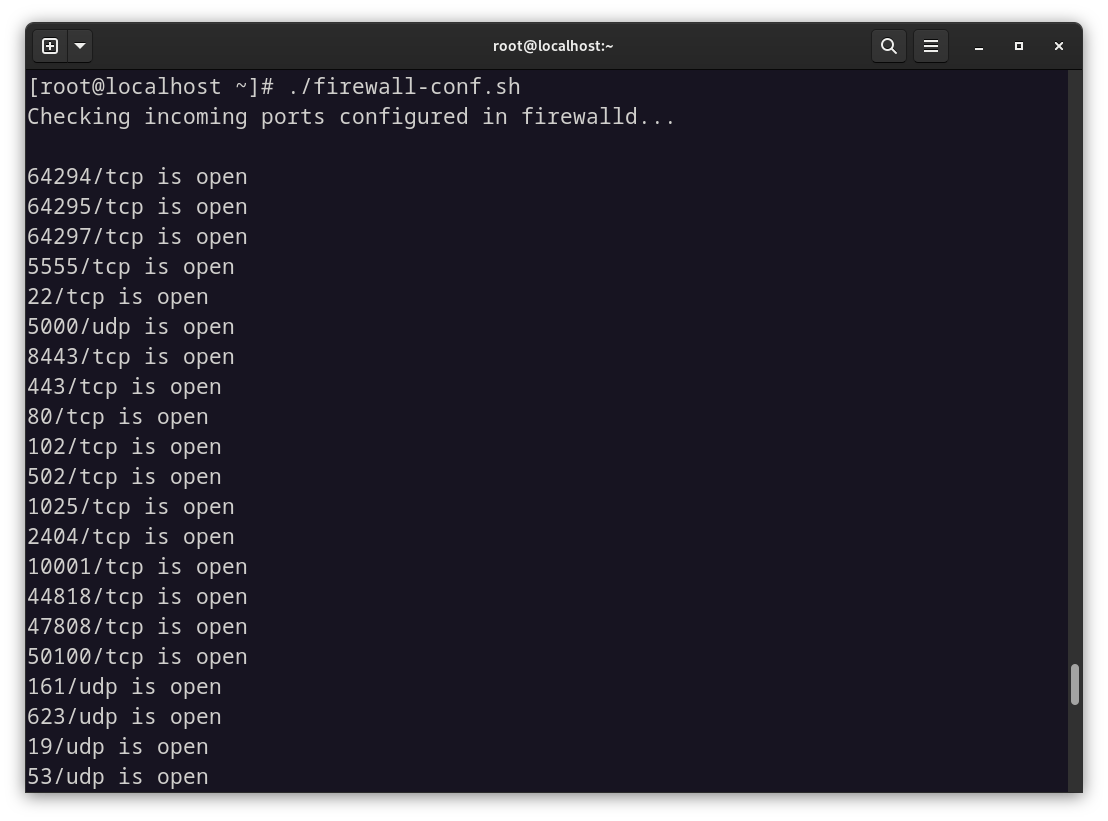Open the profile dropdown beside the new tab button
This screenshot has width=1108, height=821.
[x=79, y=45]
